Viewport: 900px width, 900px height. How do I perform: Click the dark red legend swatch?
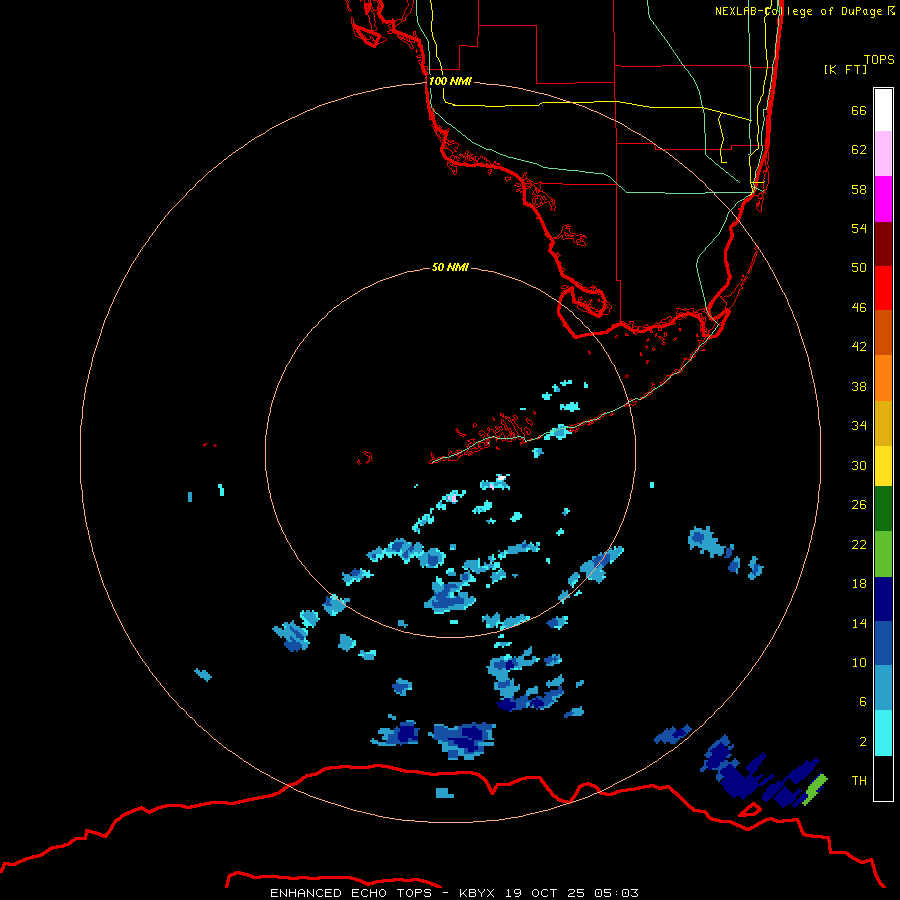[x=883, y=243]
